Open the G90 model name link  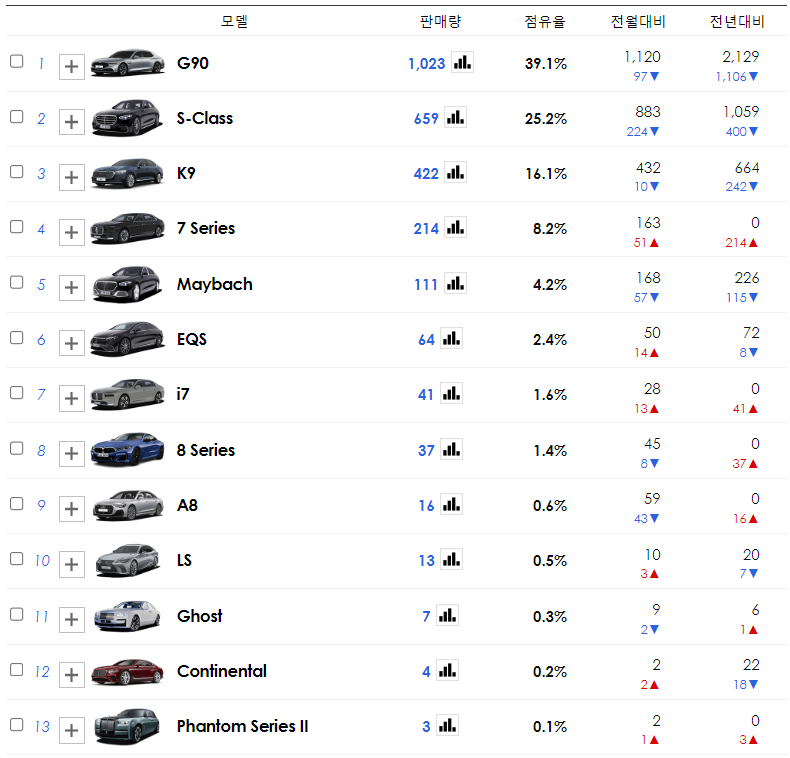pos(192,63)
